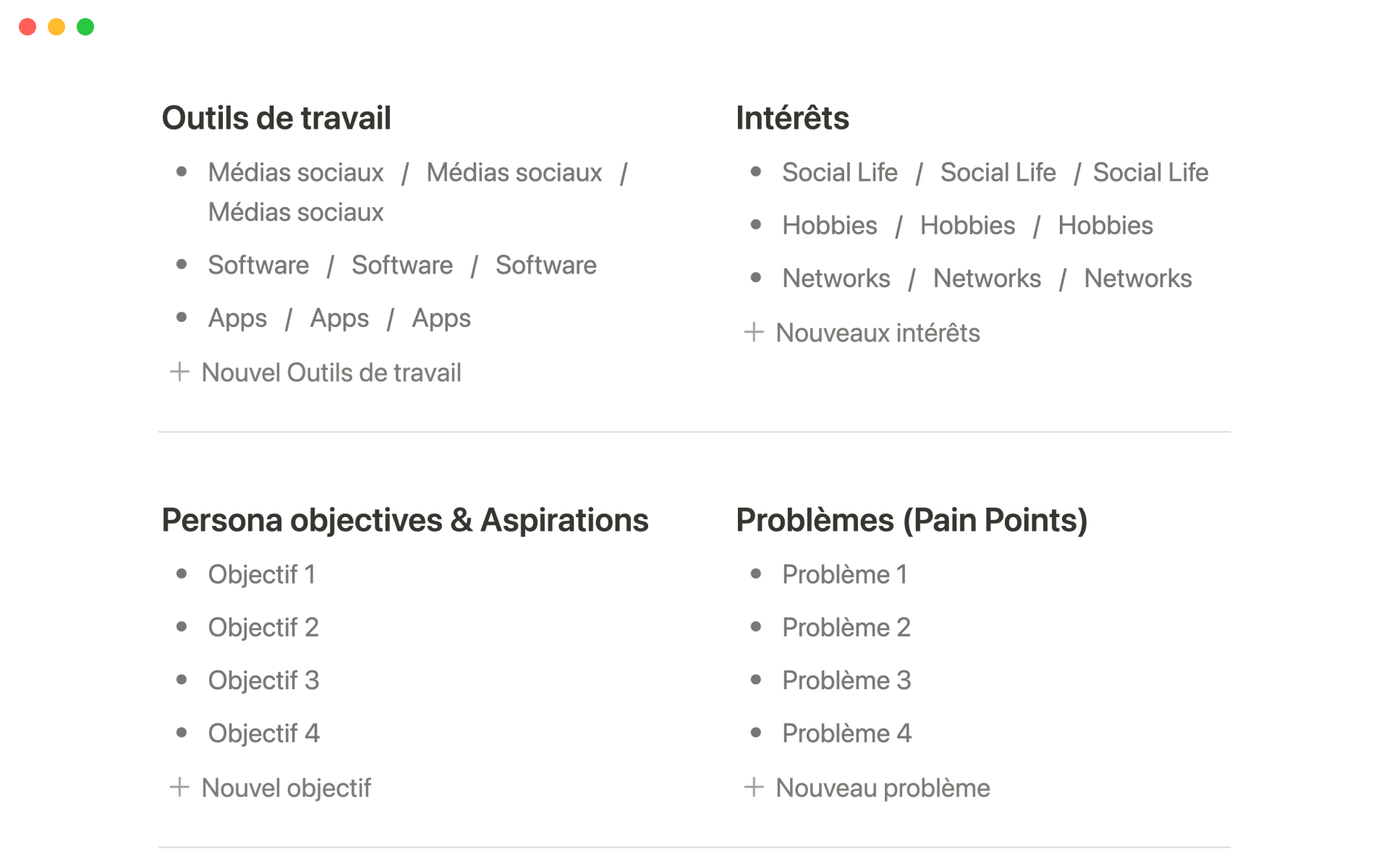Click plus icon beside Nouveau problème

tap(754, 787)
